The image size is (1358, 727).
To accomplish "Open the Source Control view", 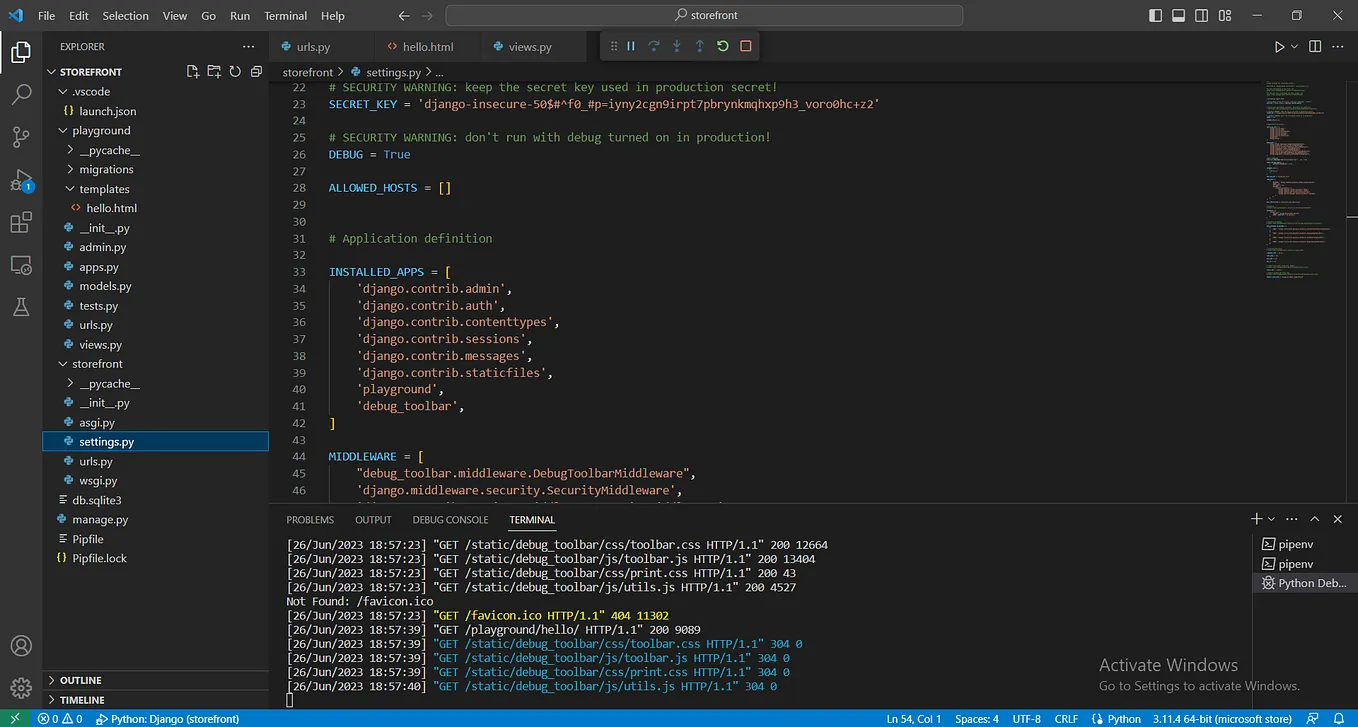I will tap(21, 137).
